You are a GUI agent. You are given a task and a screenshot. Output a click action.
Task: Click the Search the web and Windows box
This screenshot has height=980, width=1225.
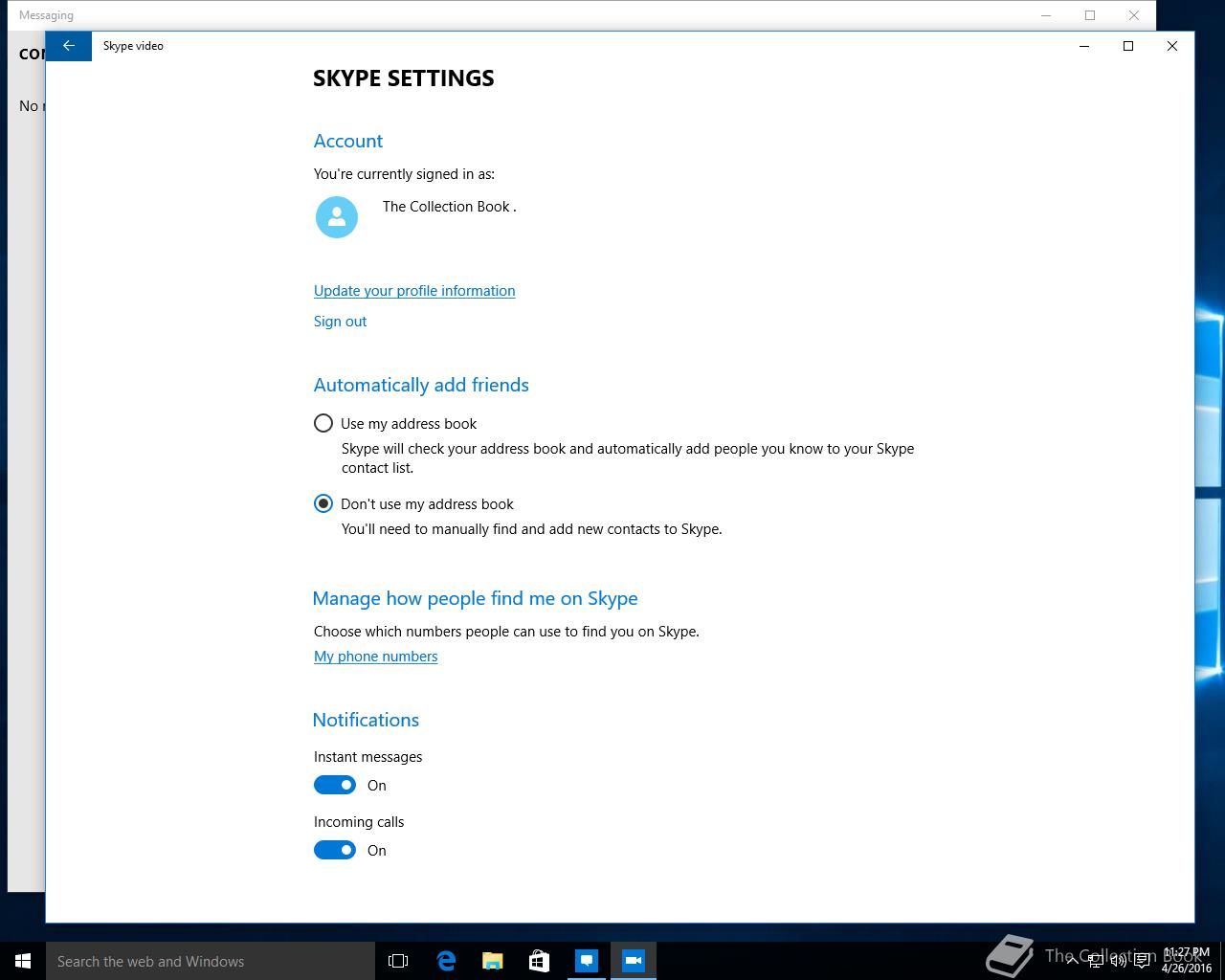pos(211,961)
